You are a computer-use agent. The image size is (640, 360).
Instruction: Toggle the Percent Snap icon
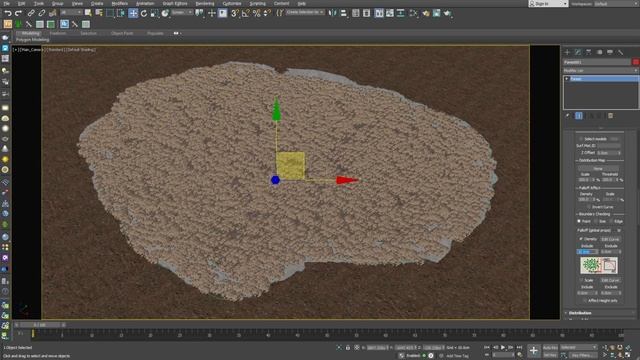click(x=256, y=13)
